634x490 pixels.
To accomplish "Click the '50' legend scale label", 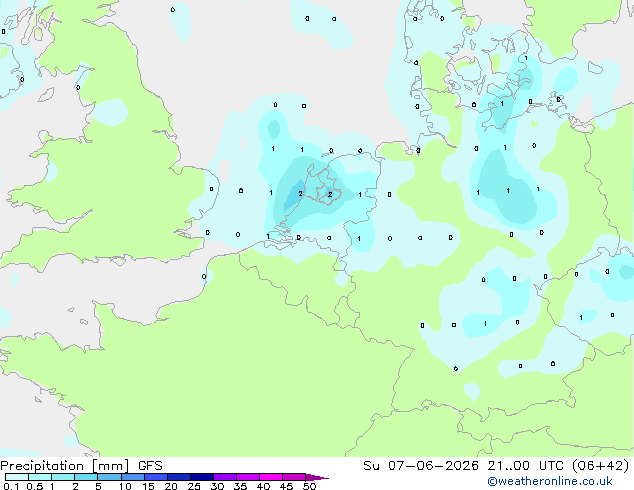I will (309, 486).
